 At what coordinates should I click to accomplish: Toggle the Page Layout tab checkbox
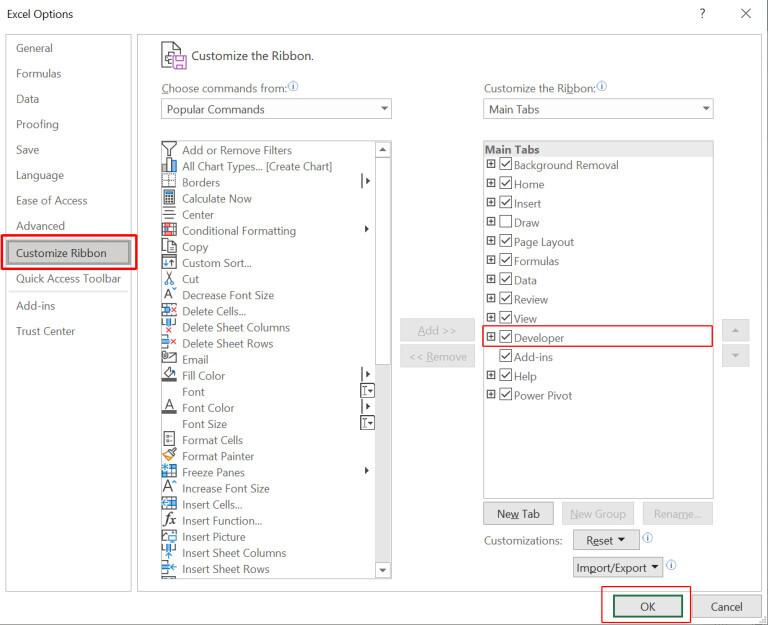[505, 241]
